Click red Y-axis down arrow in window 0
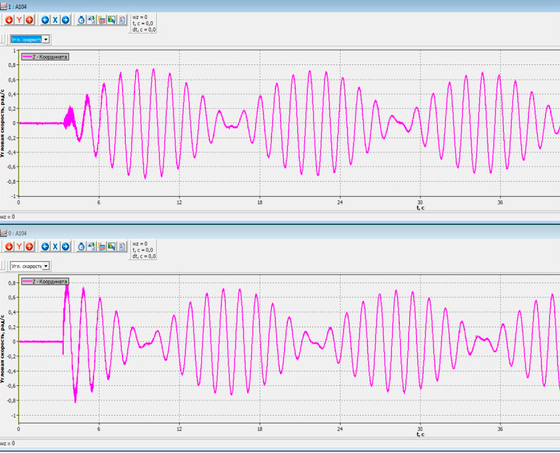Viewport: 560px width, 453px height. (x=9, y=247)
